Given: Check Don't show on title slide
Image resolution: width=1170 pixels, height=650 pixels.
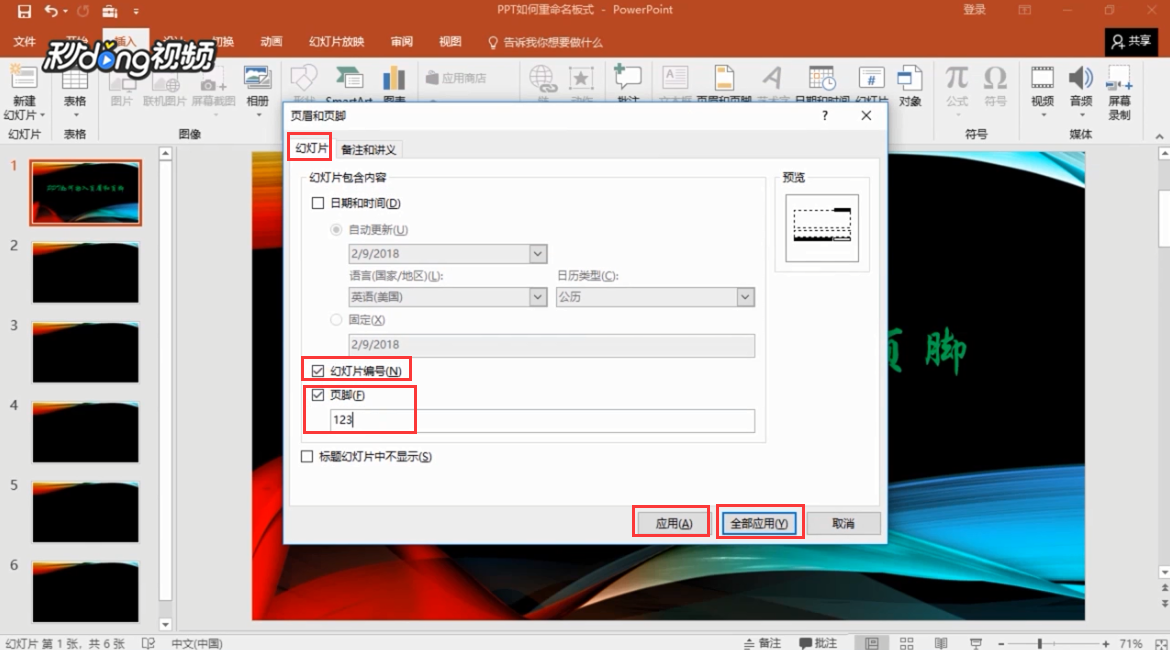Looking at the screenshot, I should tap(307, 456).
